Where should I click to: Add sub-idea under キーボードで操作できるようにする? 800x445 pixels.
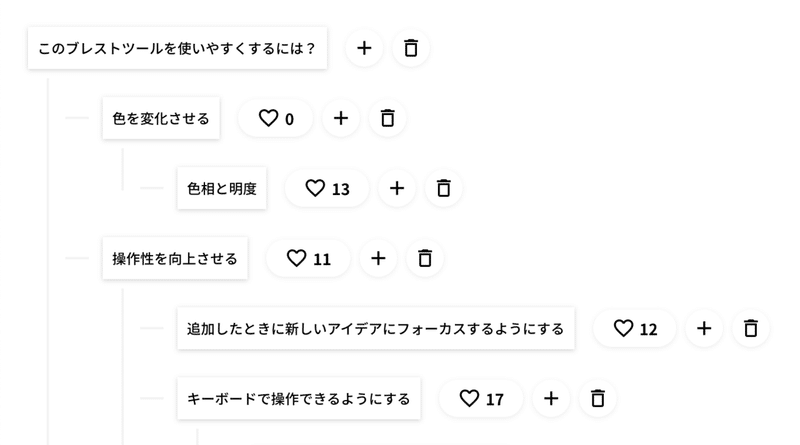tap(551, 398)
